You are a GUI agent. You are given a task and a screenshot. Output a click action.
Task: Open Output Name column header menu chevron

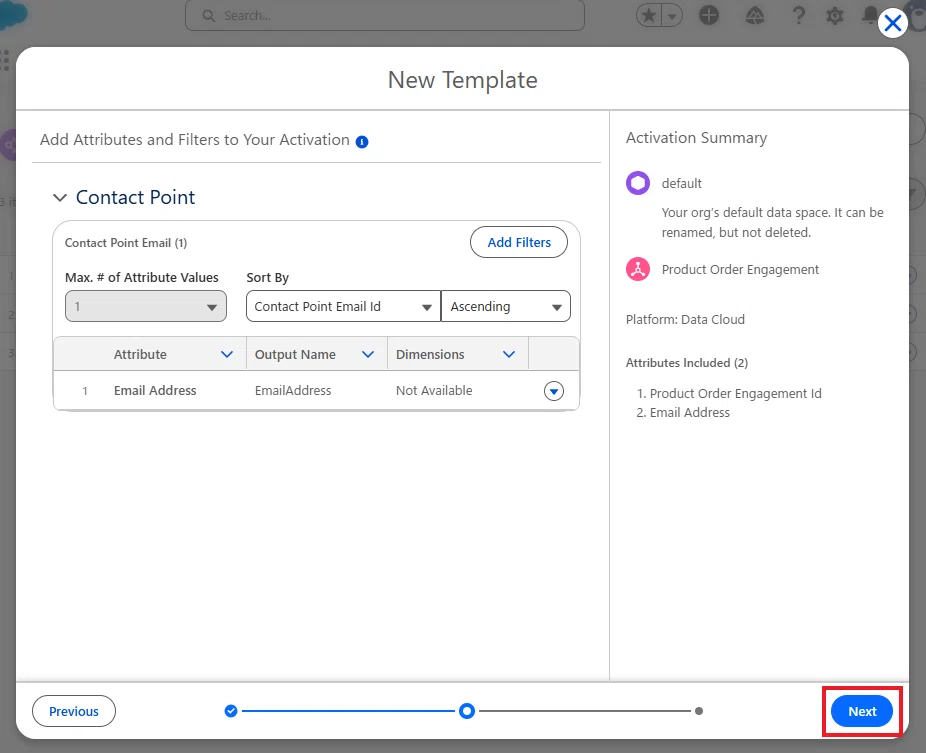point(368,354)
